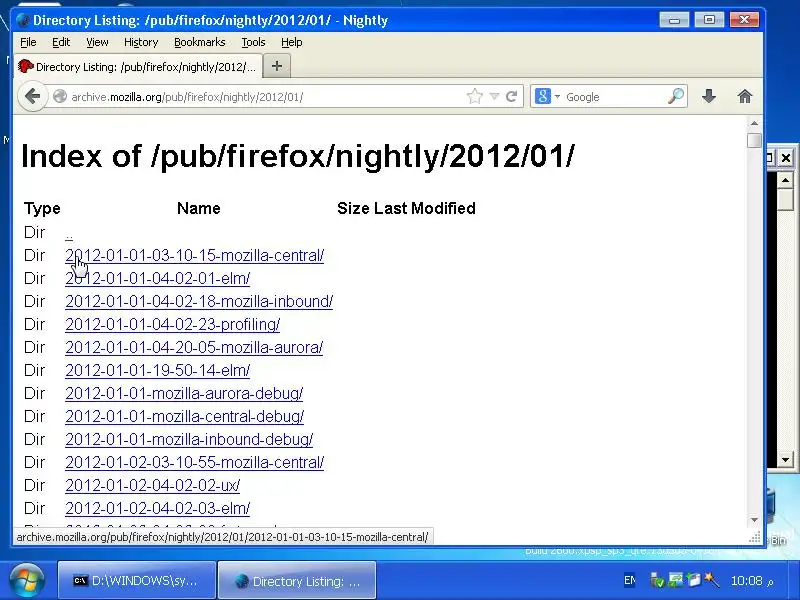
Task: Click the EN language indicator in tray
Action: click(629, 581)
